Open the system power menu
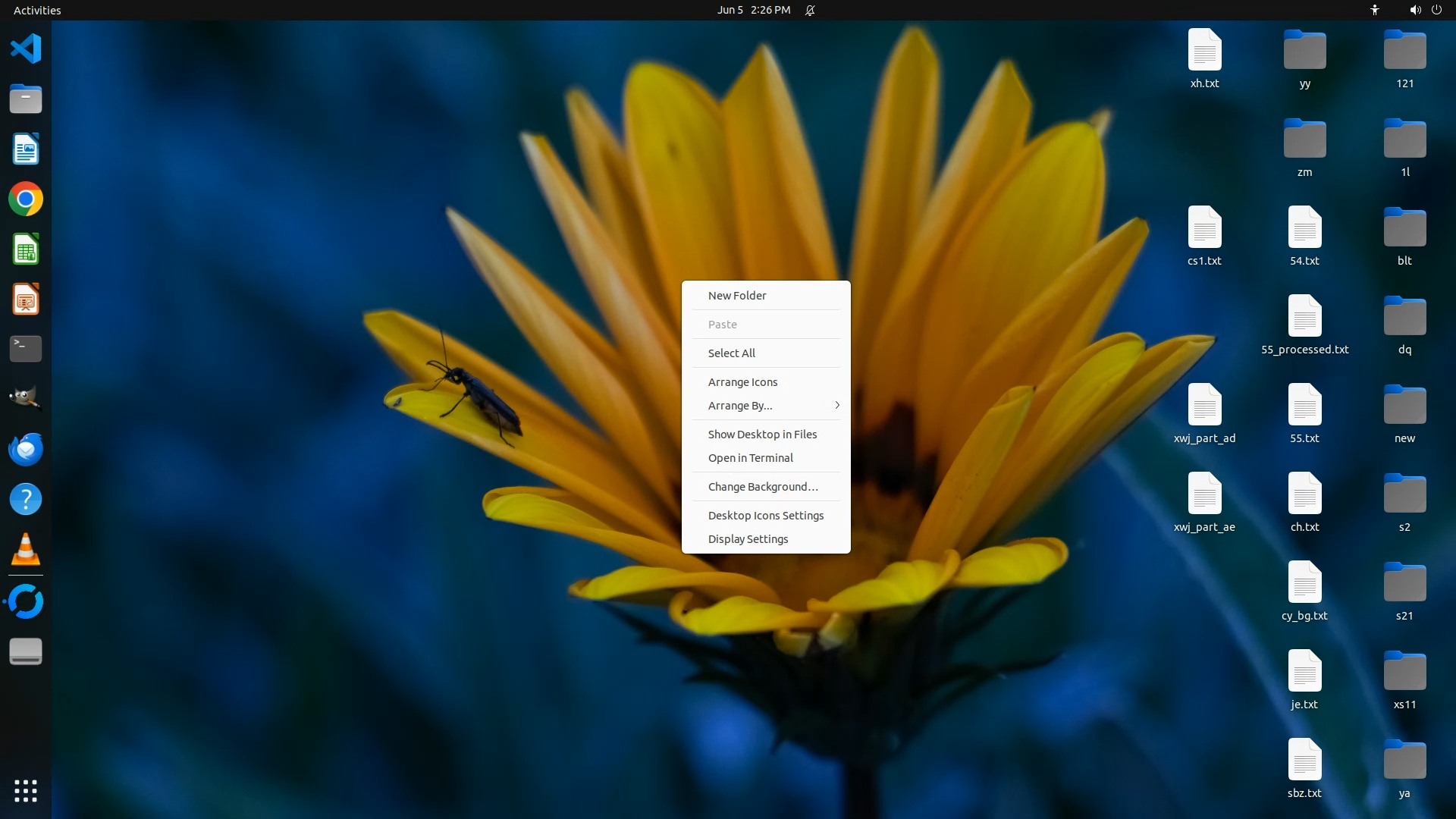The height and width of the screenshot is (819, 1456). point(1436,10)
